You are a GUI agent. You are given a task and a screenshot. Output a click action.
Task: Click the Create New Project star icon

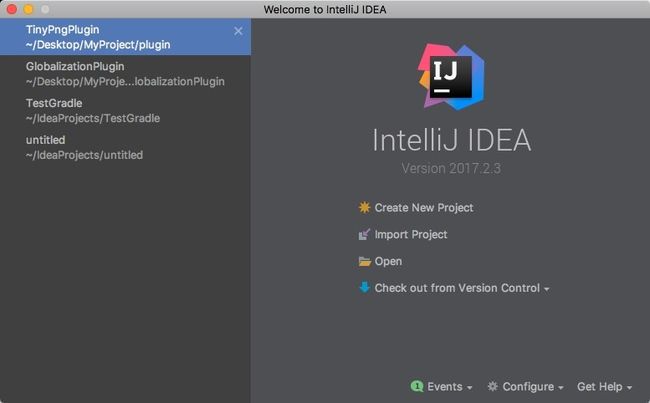pos(364,207)
